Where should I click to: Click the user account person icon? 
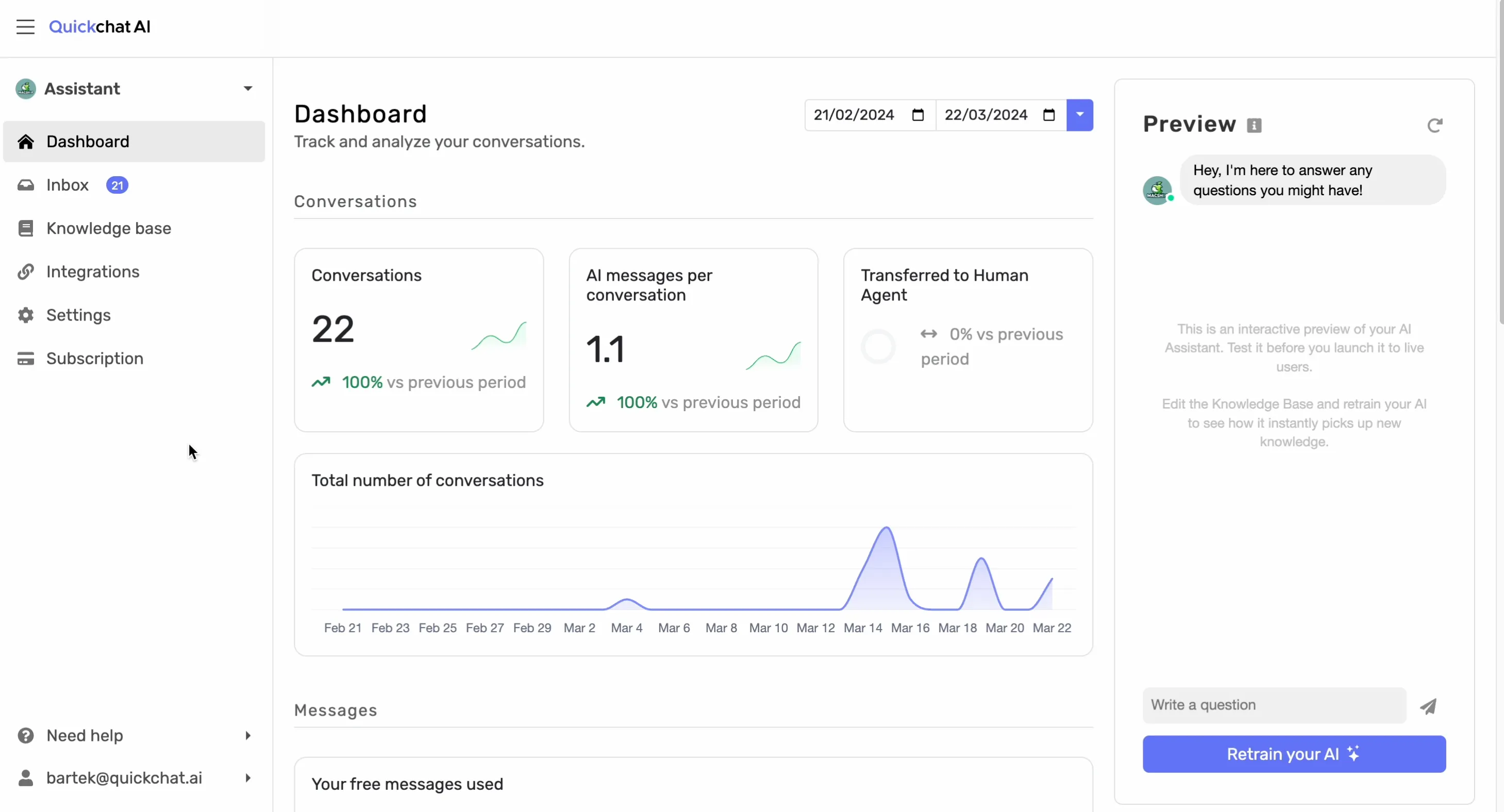pos(25,778)
